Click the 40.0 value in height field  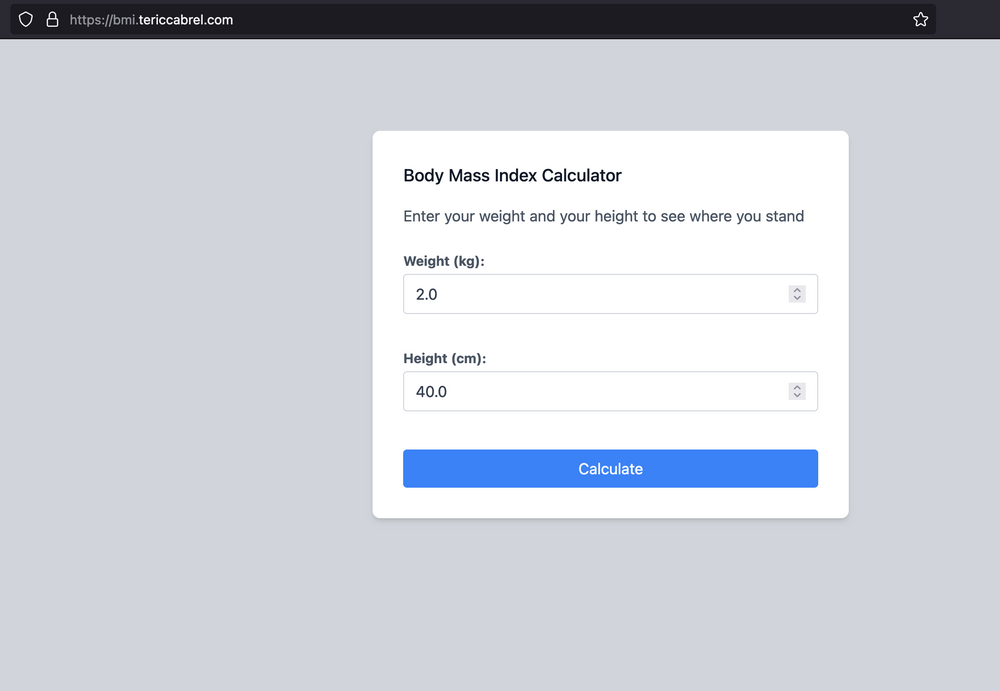tap(431, 392)
